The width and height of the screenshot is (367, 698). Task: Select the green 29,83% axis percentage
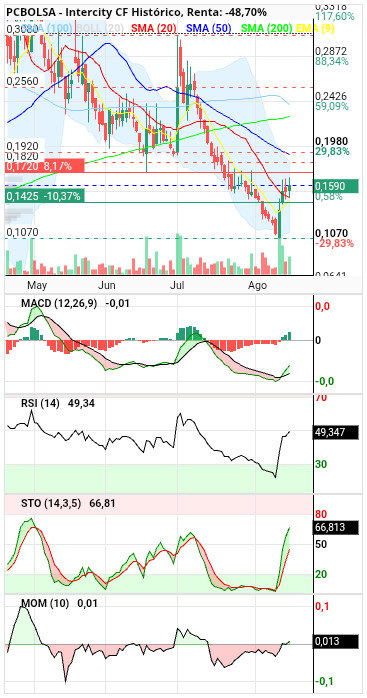332,151
